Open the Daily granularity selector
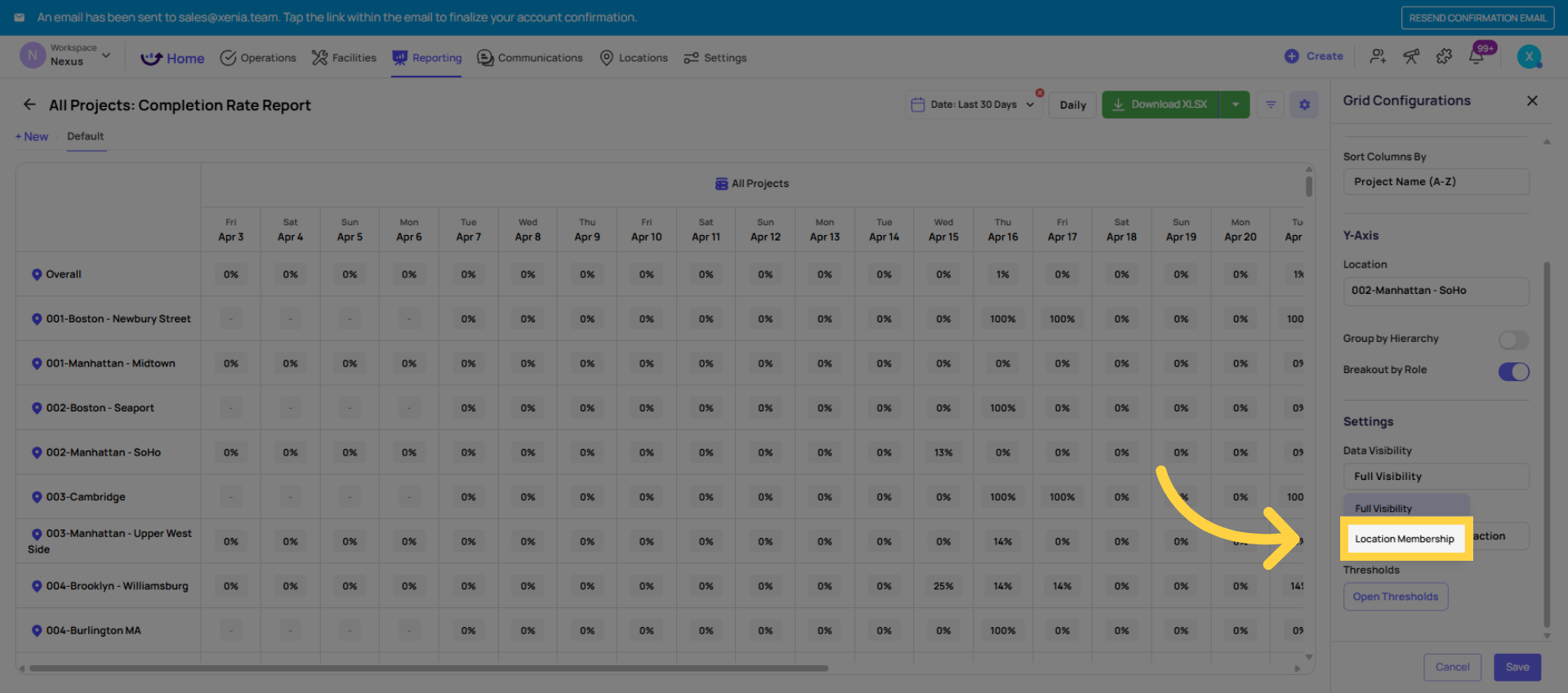Viewport: 1568px width, 693px height. (x=1072, y=104)
